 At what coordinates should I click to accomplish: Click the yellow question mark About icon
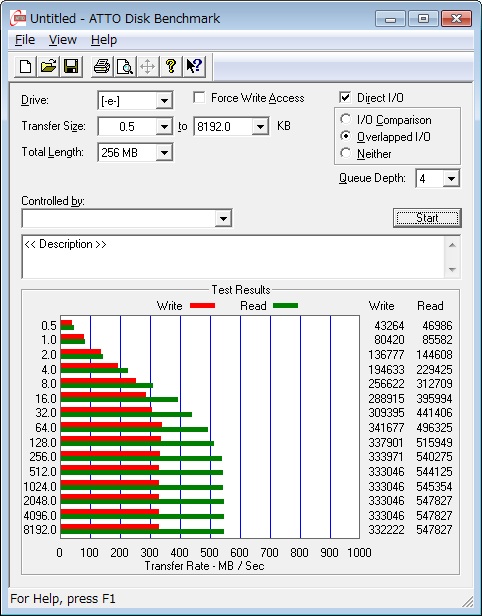point(171,66)
